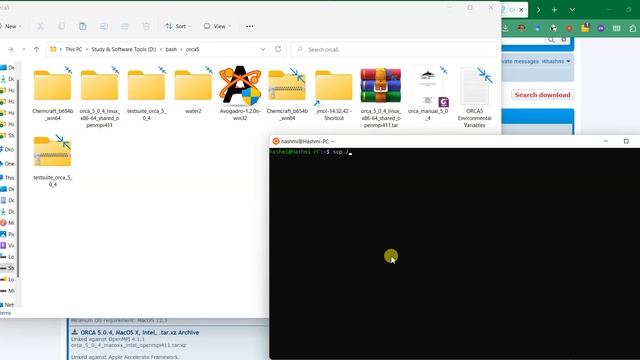
Task: Click the Share icon in Explorer toolbar
Action: pyautogui.click(x=125, y=26)
